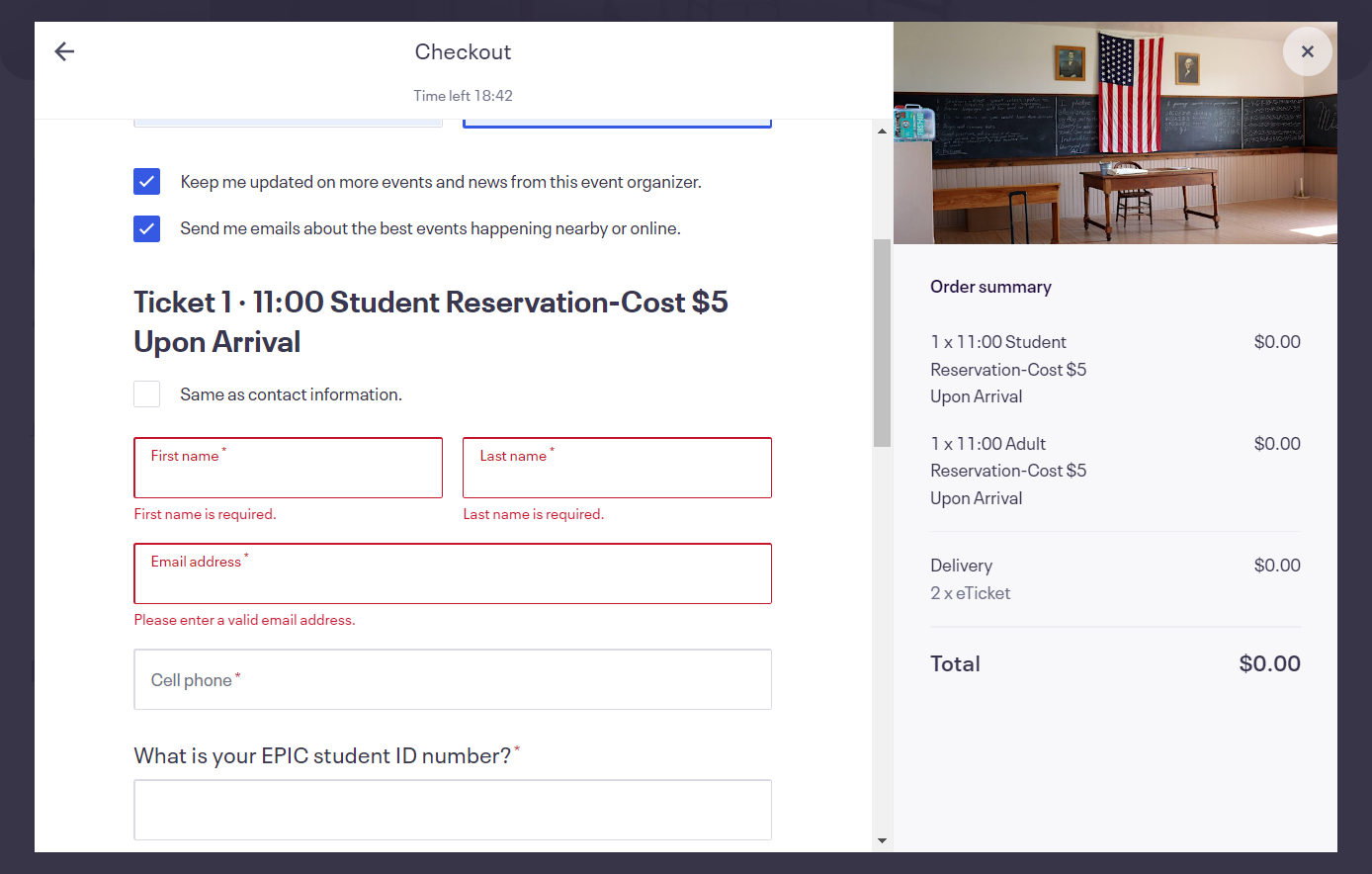Click the '2 x eTicket' text
Screen dimensions: 1372x874
coord(971,593)
